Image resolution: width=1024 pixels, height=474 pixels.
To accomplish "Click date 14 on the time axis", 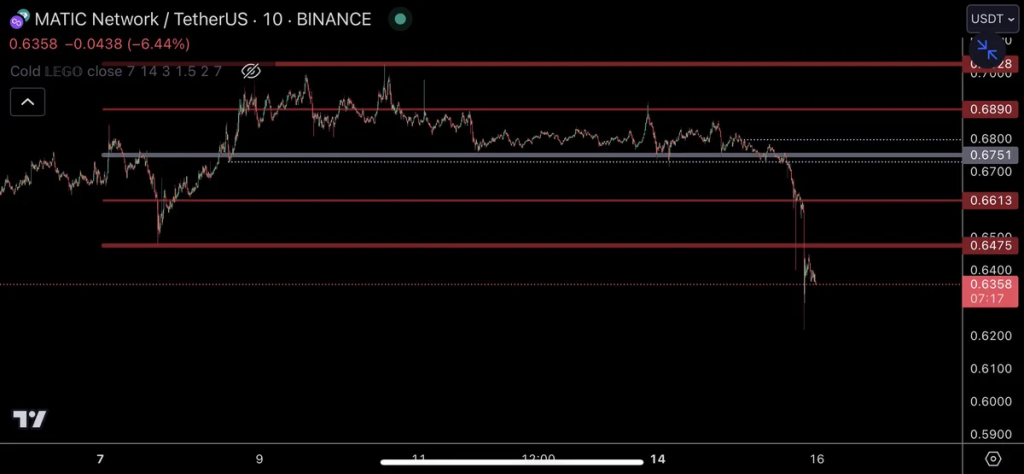I will 658,459.
